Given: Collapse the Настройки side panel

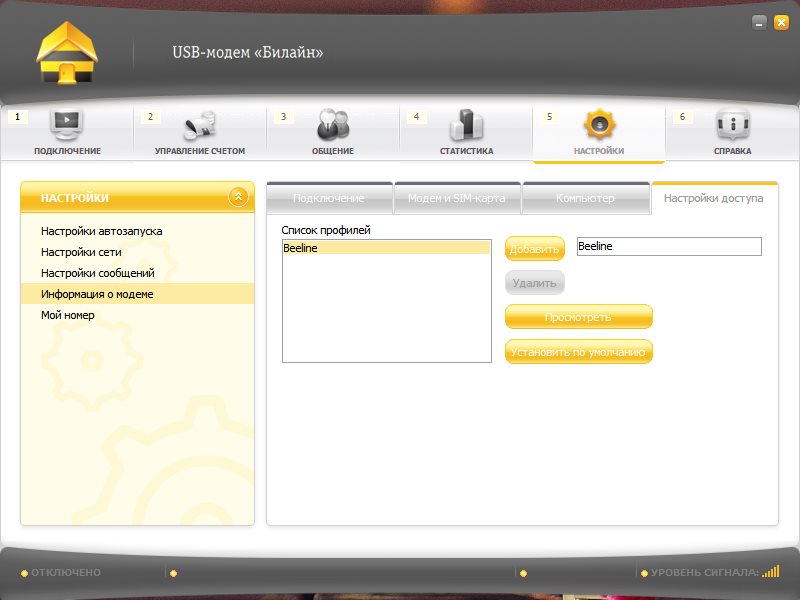Looking at the screenshot, I should (x=238, y=197).
